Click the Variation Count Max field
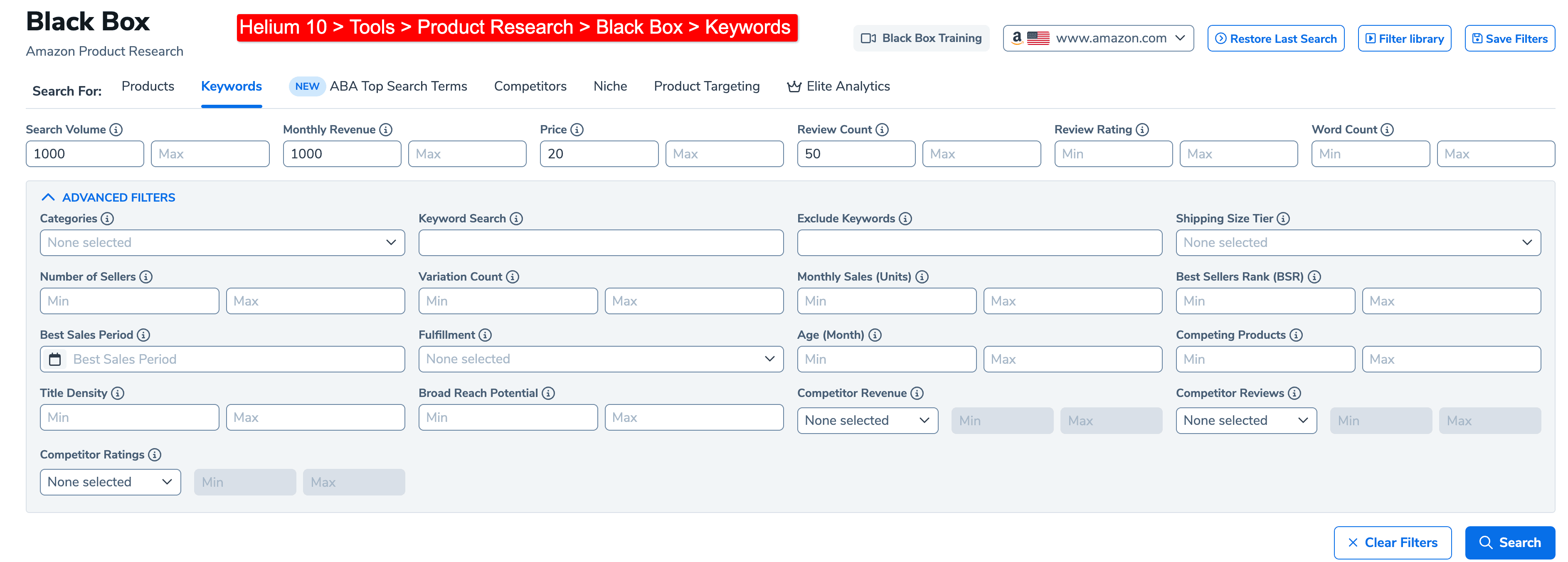 (x=694, y=301)
